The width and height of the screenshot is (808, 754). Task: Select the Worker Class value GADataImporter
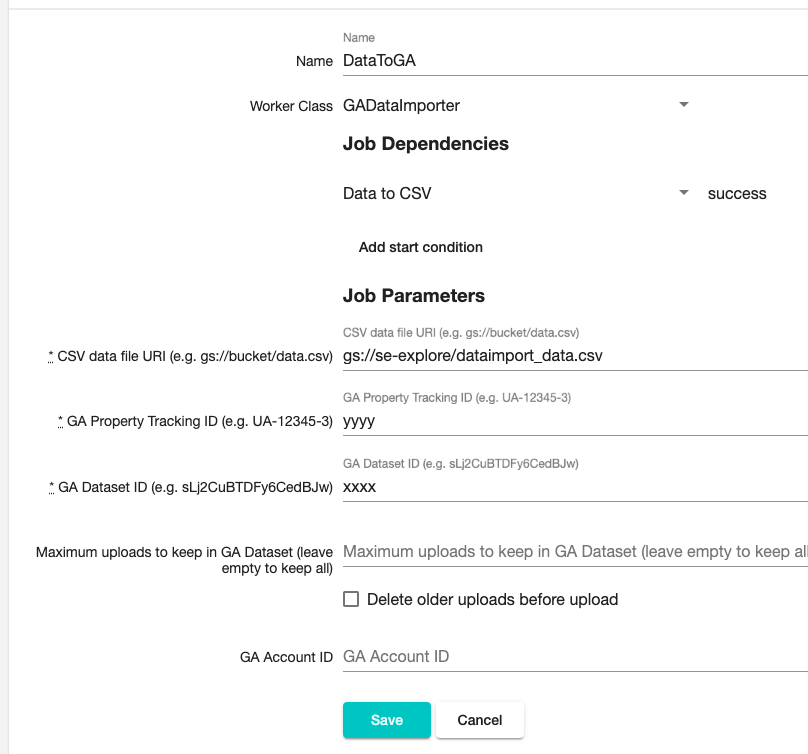click(403, 104)
